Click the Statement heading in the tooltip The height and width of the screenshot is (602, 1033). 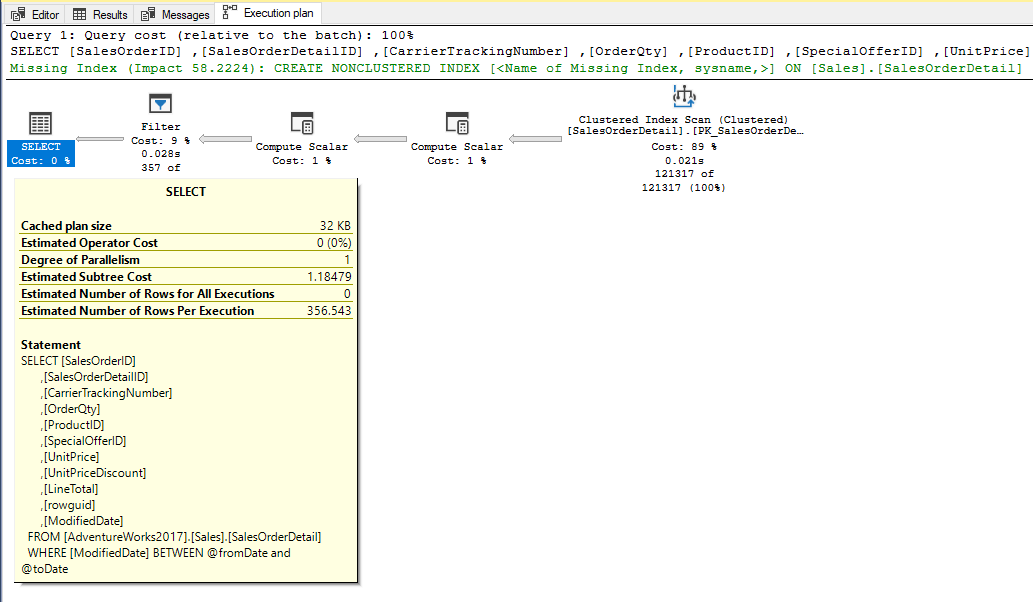pos(51,345)
